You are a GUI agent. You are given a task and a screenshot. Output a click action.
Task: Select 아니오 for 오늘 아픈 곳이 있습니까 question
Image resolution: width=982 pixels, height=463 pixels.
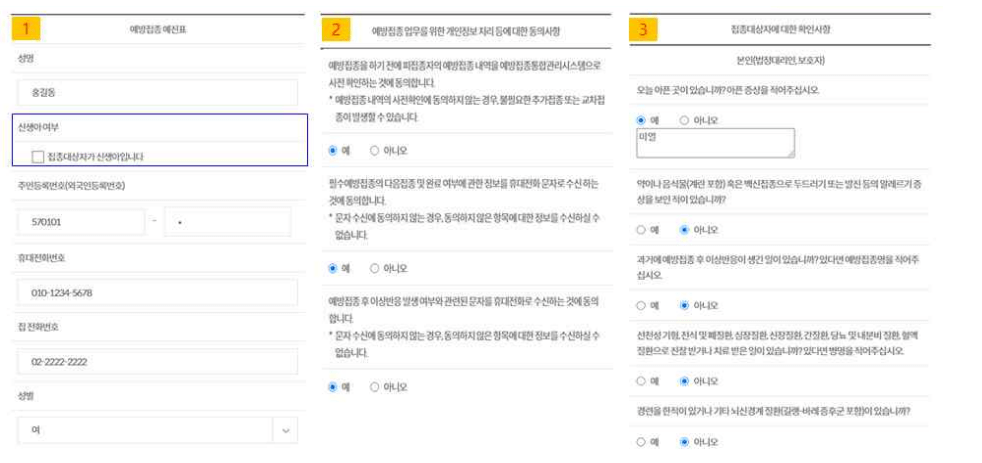click(x=684, y=120)
